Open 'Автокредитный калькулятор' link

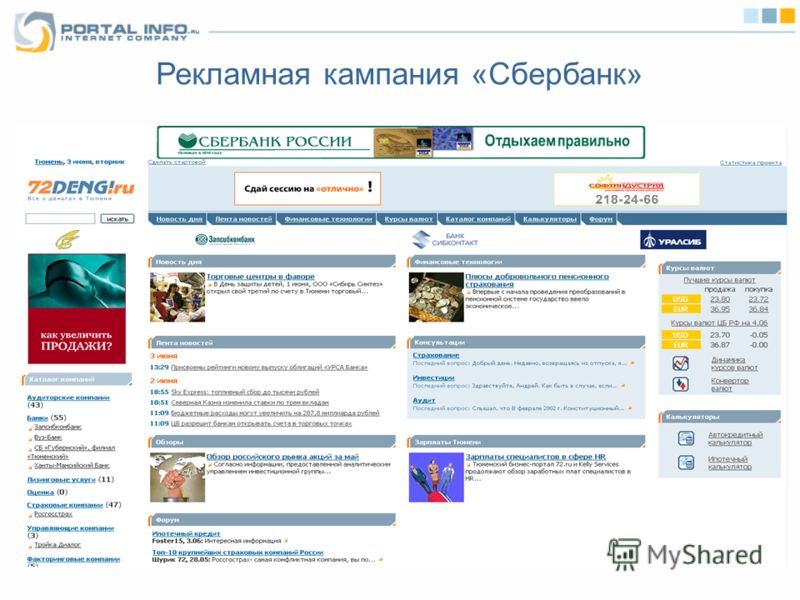coord(735,438)
